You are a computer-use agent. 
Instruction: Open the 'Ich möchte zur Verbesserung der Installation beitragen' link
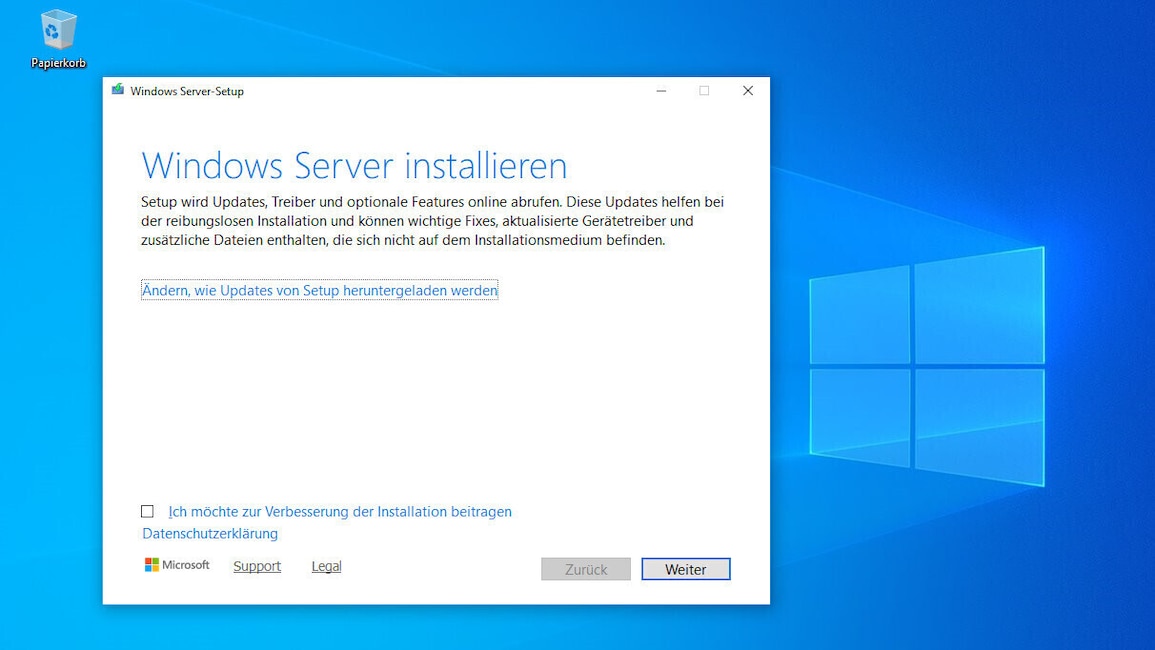pos(340,511)
